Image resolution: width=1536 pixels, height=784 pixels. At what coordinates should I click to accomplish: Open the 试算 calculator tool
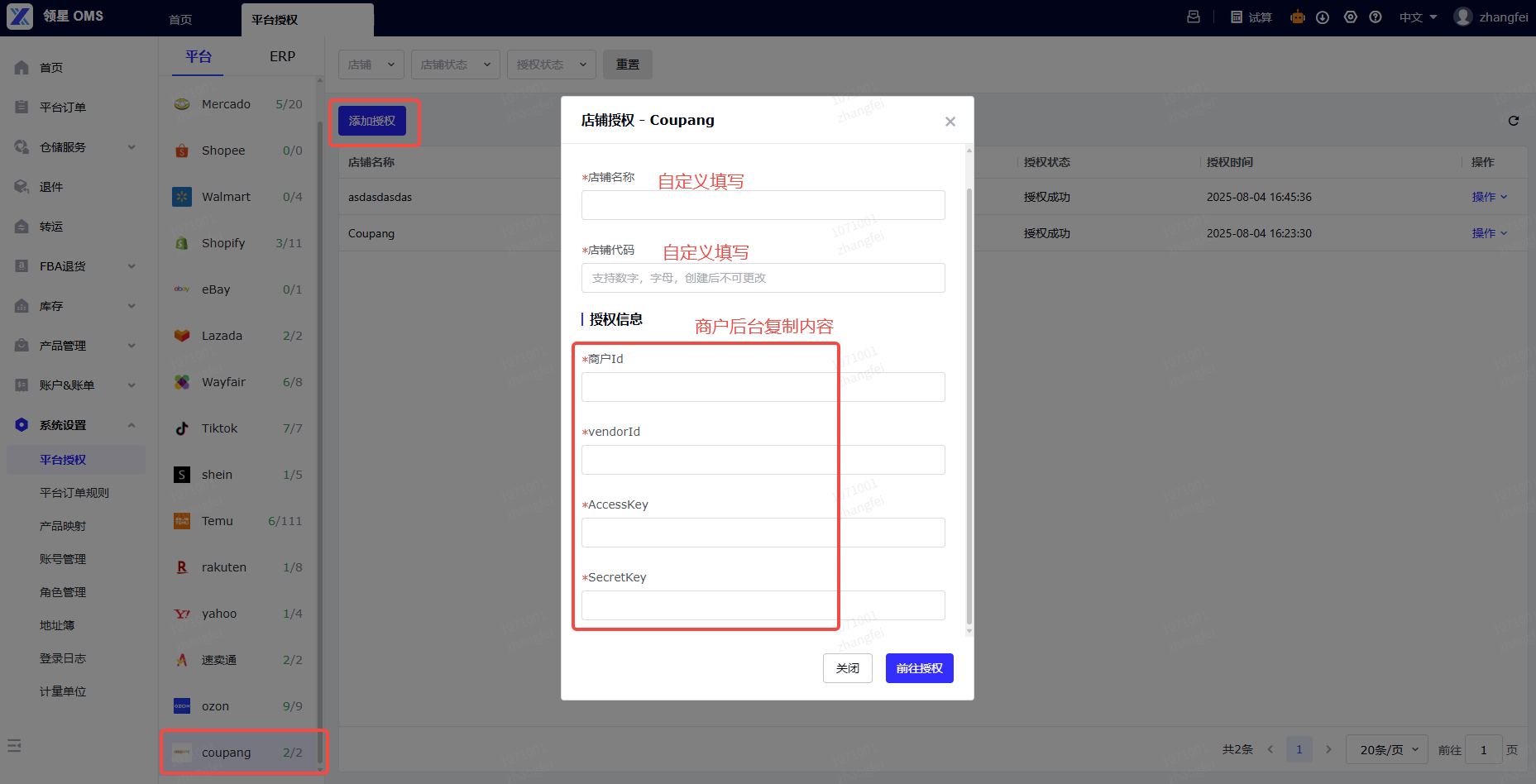tap(1251, 17)
